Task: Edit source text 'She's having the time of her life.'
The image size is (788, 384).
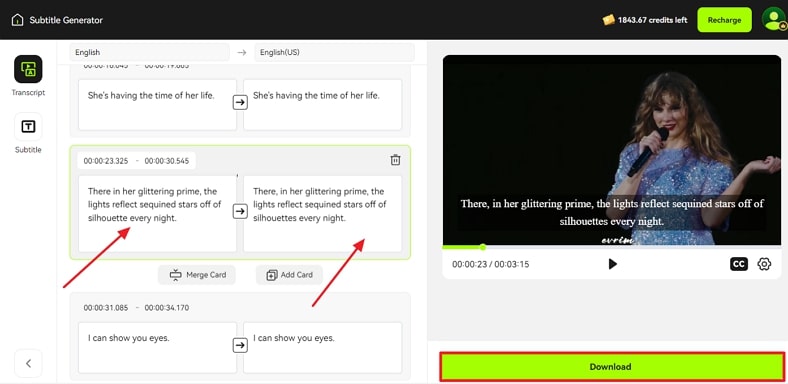Action: coord(157,105)
